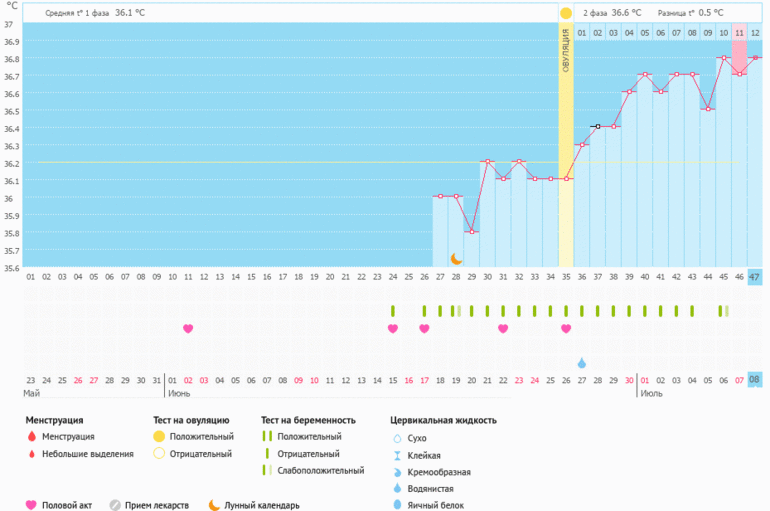The image size is (770, 511).
Task: Click the pink phase-two day 11 header
Action: tap(739, 33)
